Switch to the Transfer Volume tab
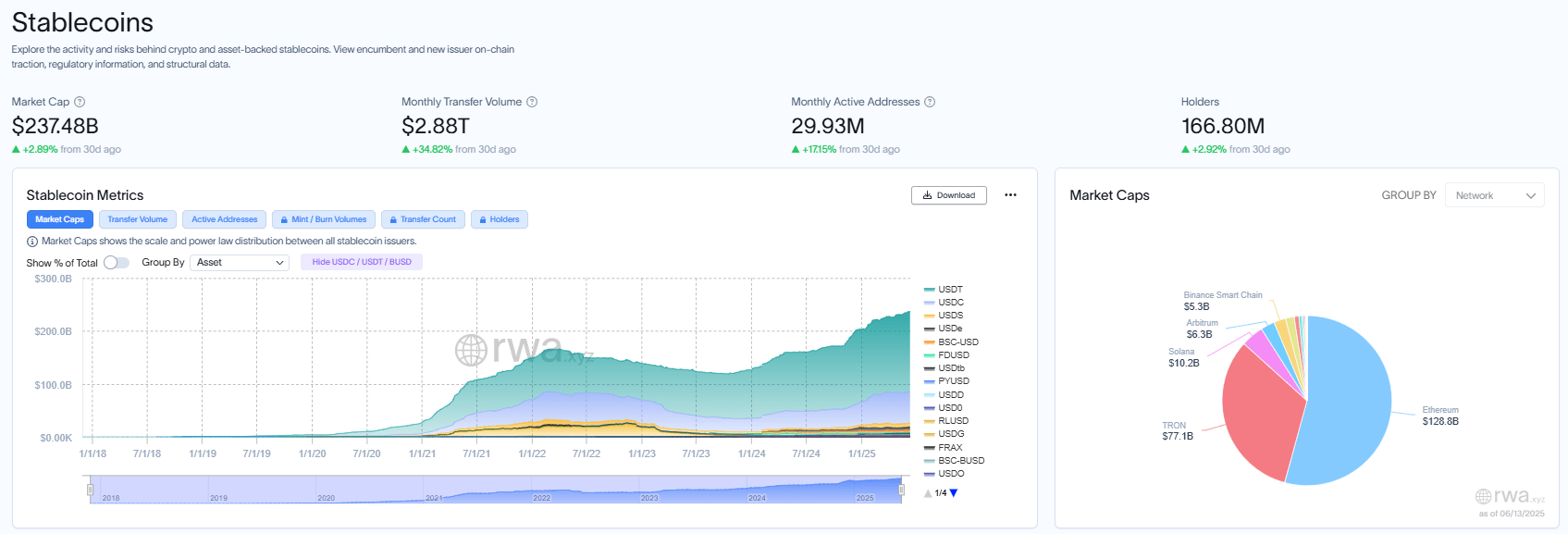Image resolution: width=1568 pixels, height=534 pixels. 137,219
